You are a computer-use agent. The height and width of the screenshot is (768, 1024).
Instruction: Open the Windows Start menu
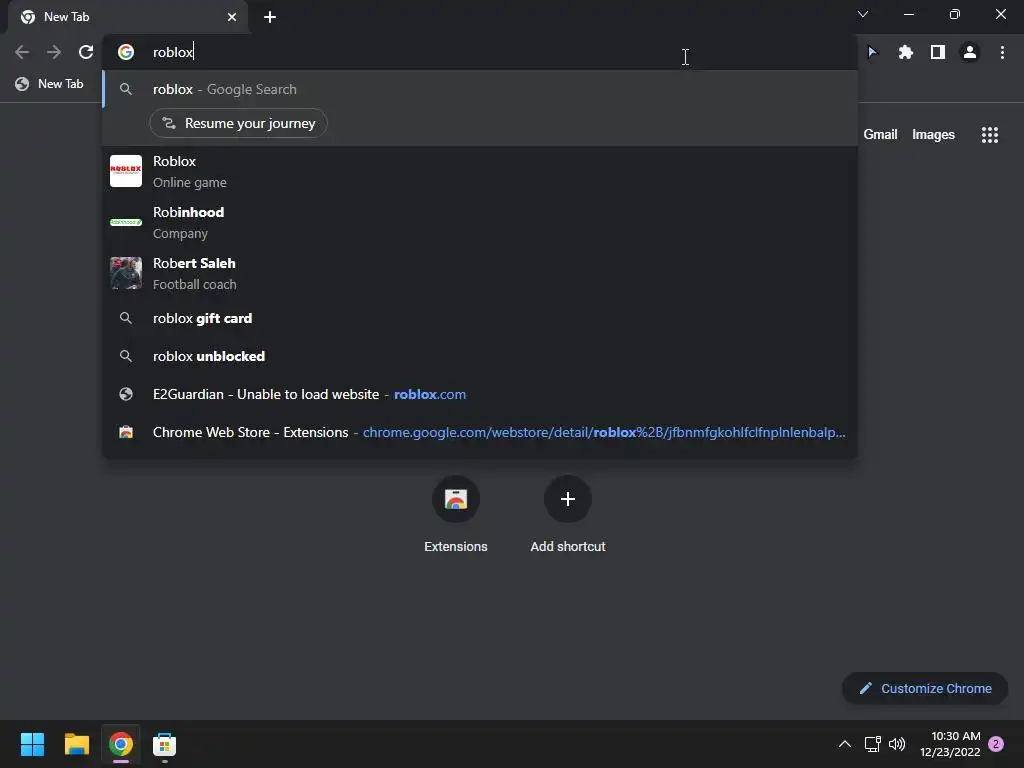point(32,744)
